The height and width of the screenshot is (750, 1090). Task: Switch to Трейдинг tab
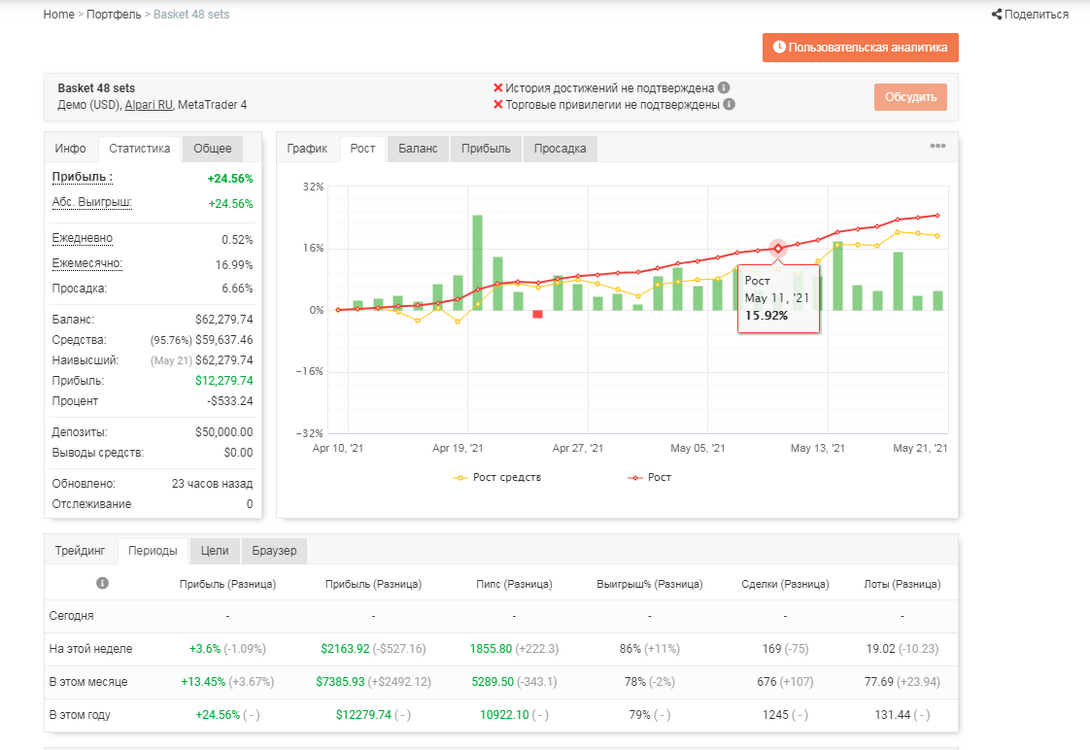click(x=80, y=551)
